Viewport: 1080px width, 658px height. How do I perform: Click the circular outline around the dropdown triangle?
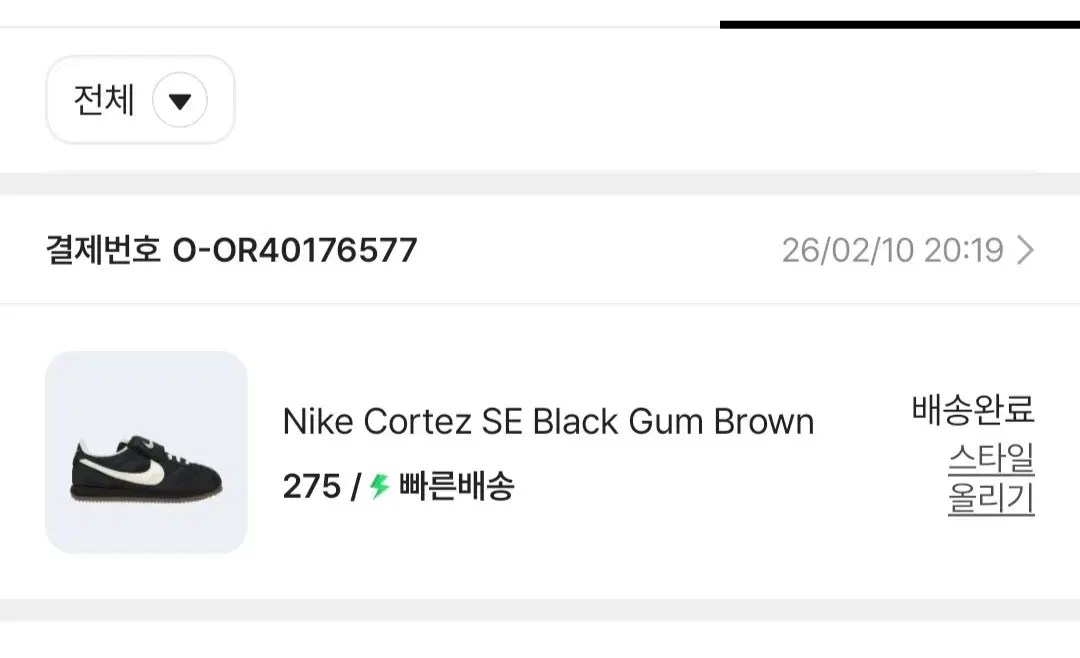tap(180, 100)
